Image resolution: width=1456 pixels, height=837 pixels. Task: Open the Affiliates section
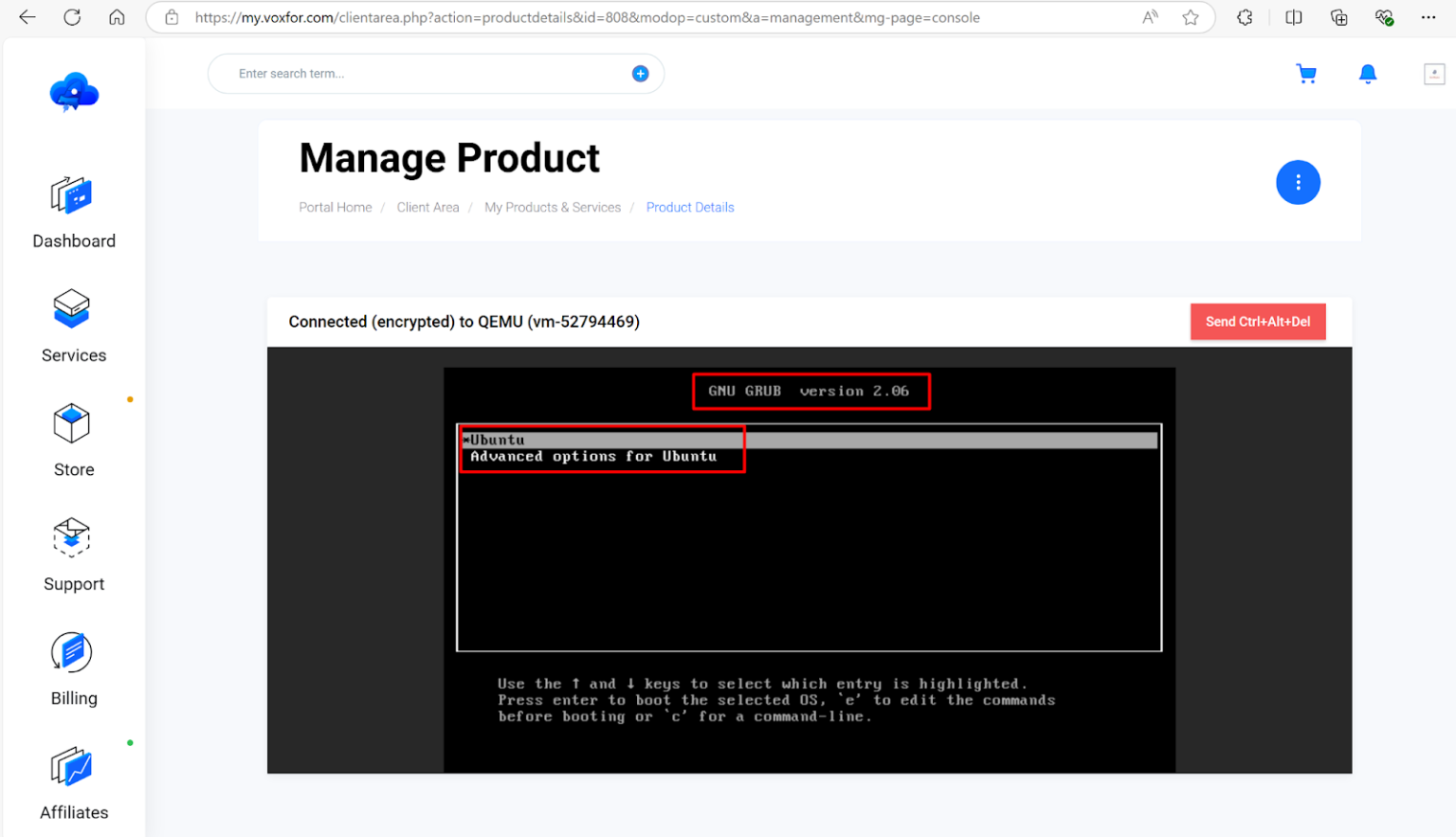coord(73,783)
